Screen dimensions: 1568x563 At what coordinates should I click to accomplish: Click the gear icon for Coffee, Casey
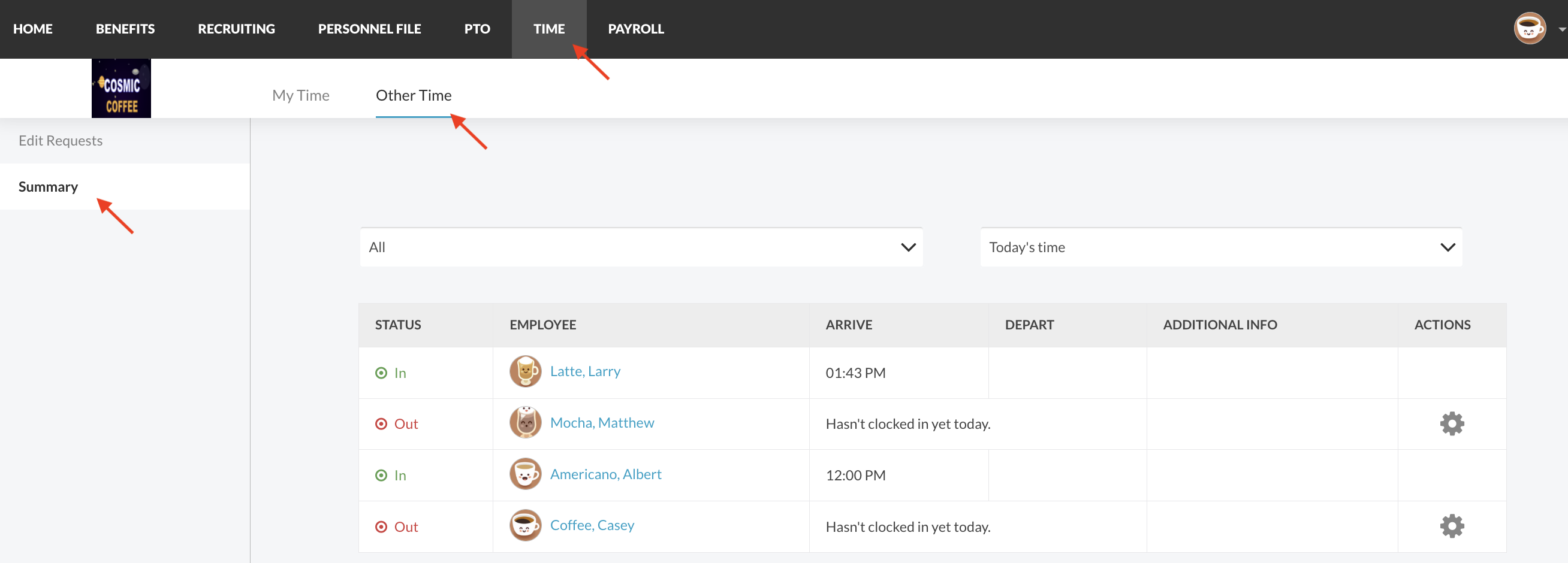pos(1451,526)
